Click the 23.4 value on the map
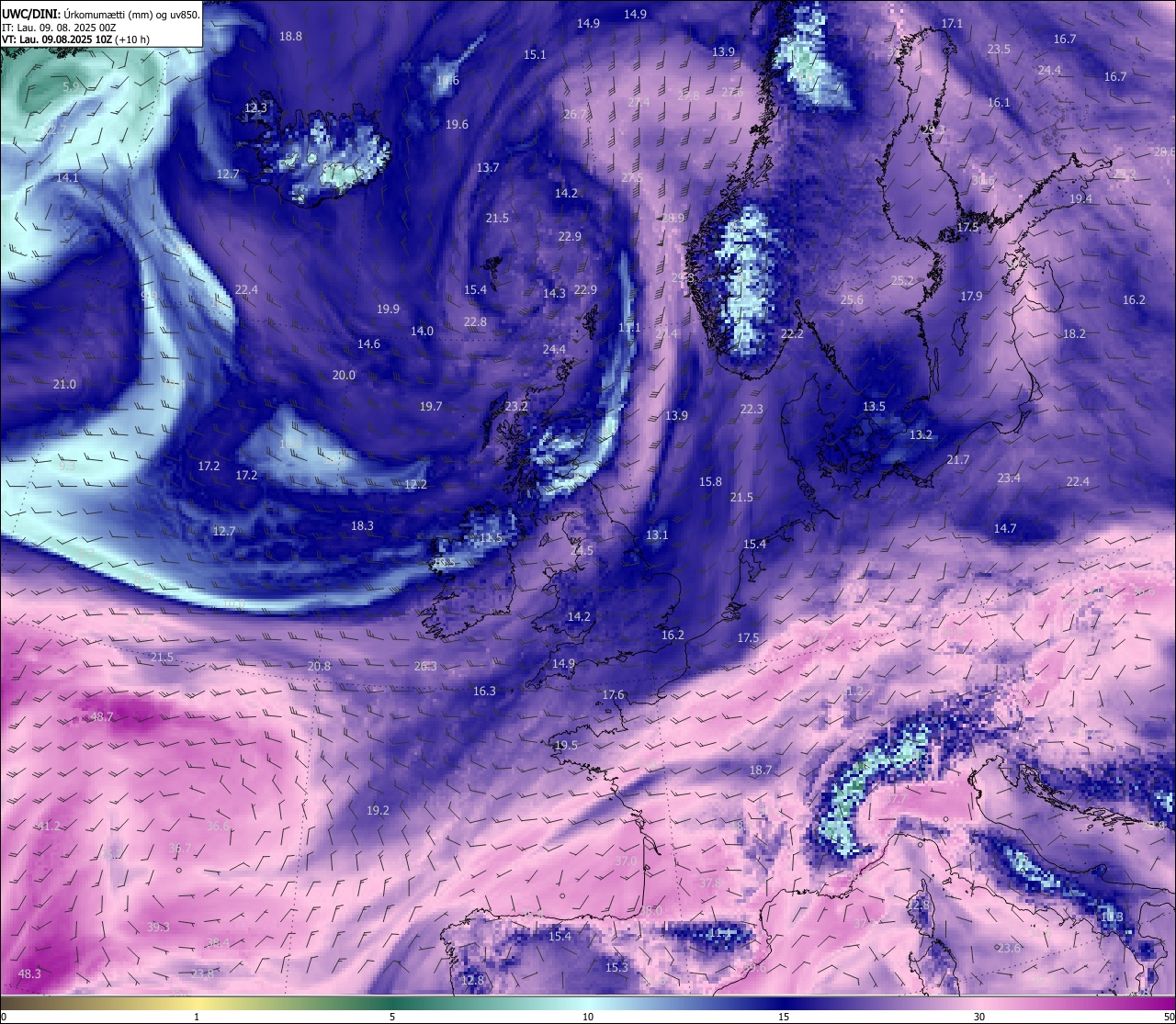The image size is (1176, 1024). tap(1009, 478)
